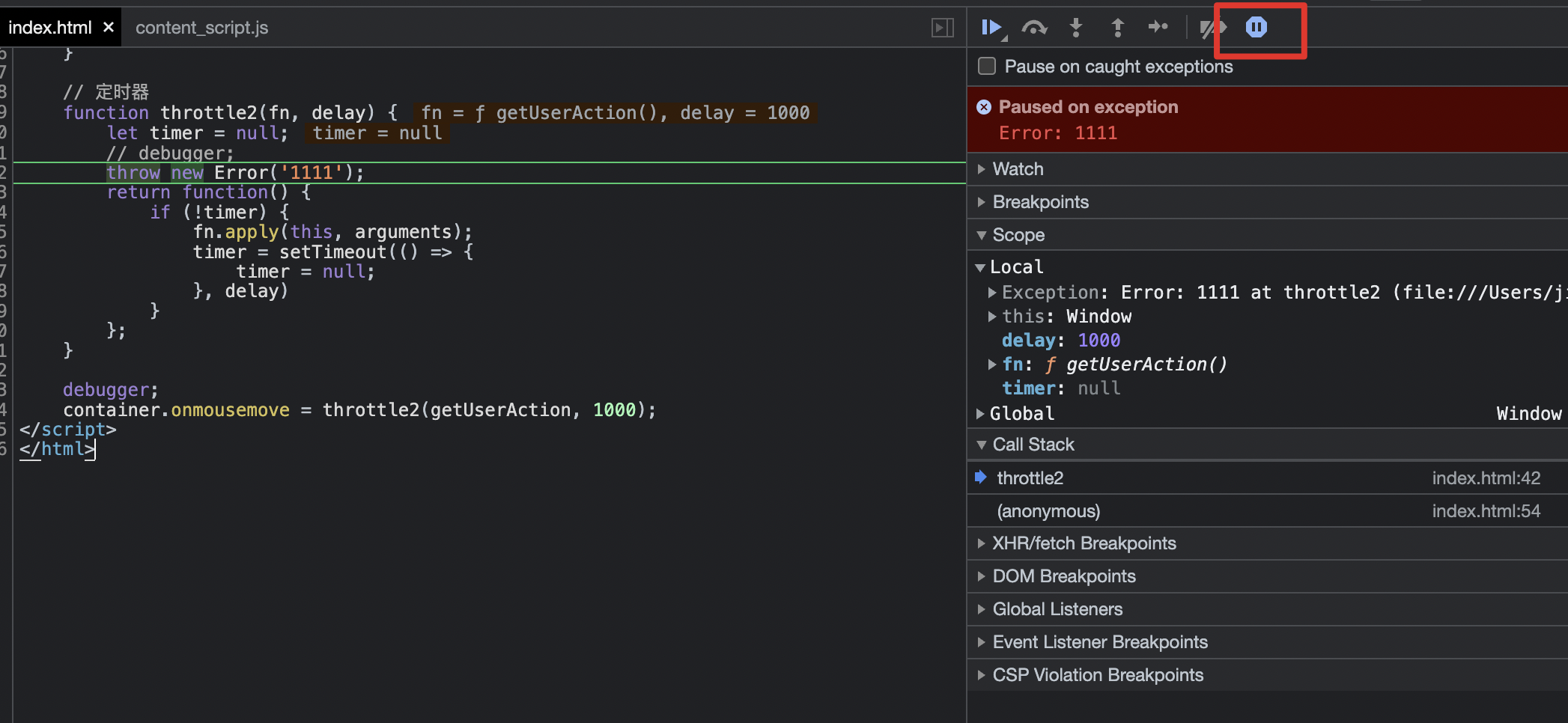This screenshot has width=1568, height=723.
Task: Click the return function() line
Action: [x=209, y=192]
